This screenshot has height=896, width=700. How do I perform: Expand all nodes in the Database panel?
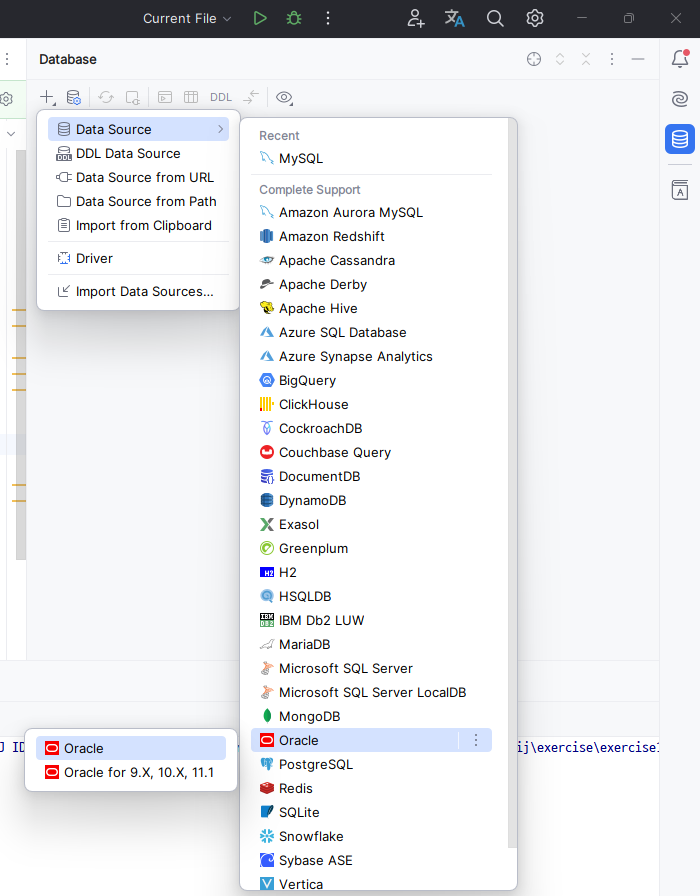point(560,59)
